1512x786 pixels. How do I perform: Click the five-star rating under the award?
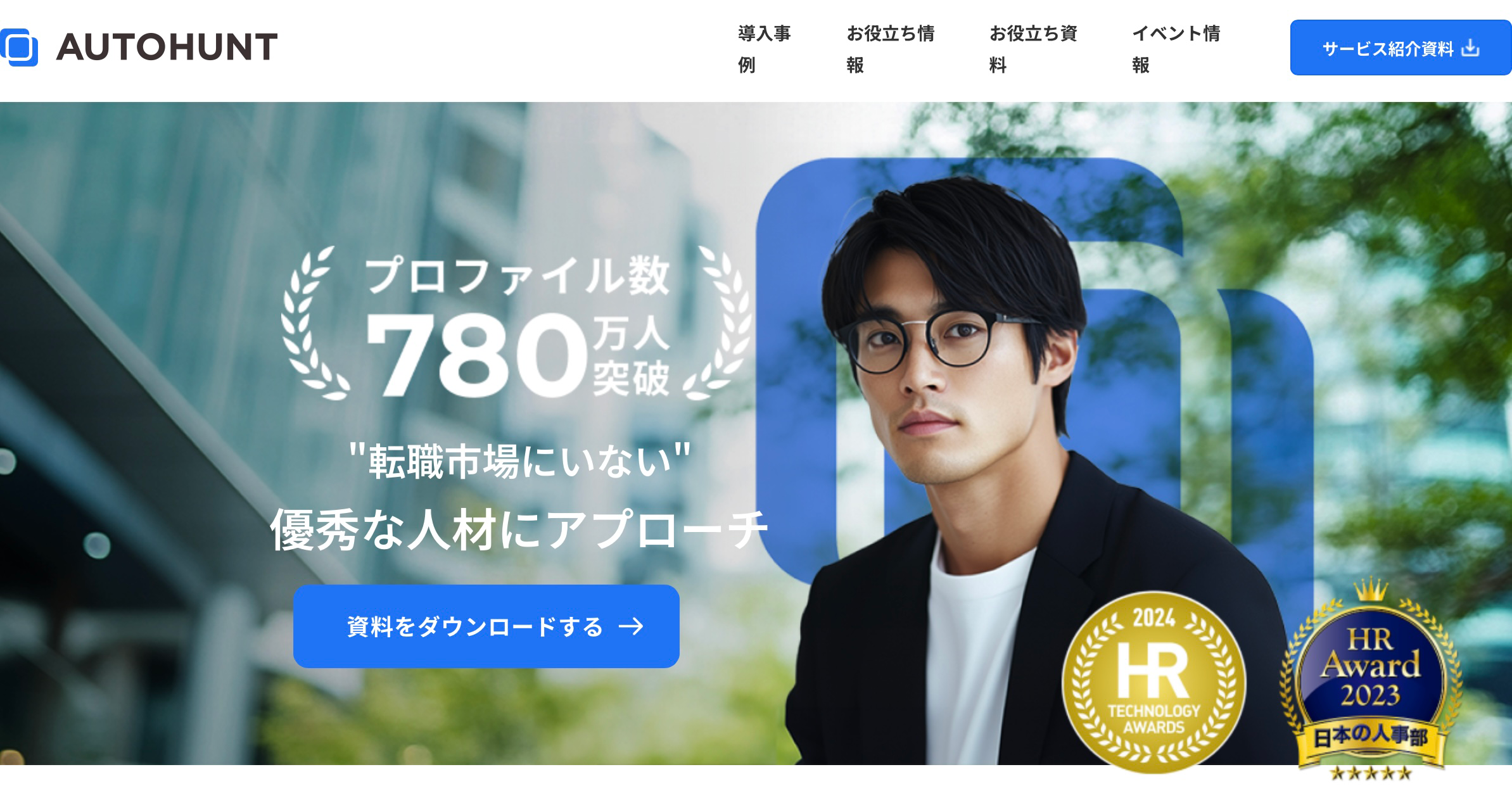pos(1371,773)
